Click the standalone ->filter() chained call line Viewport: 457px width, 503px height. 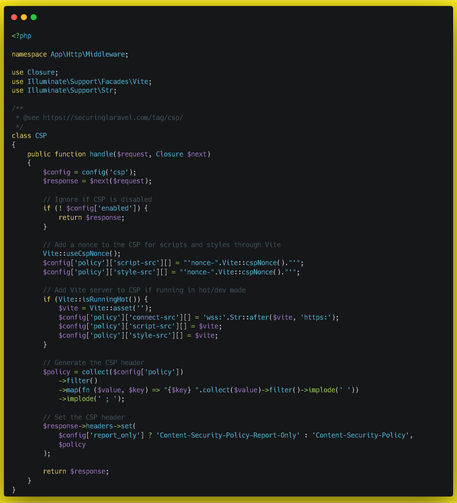(x=78, y=381)
